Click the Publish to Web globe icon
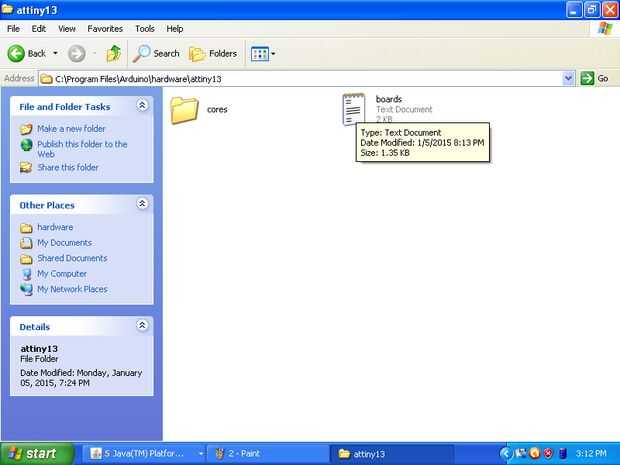 click(26, 145)
